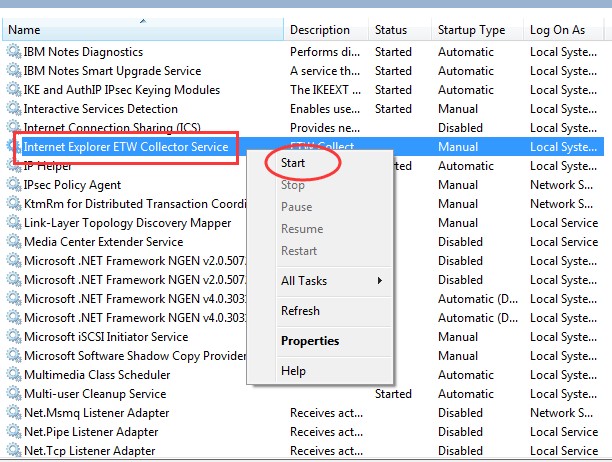Sort by the Log On As column header

[563, 30]
